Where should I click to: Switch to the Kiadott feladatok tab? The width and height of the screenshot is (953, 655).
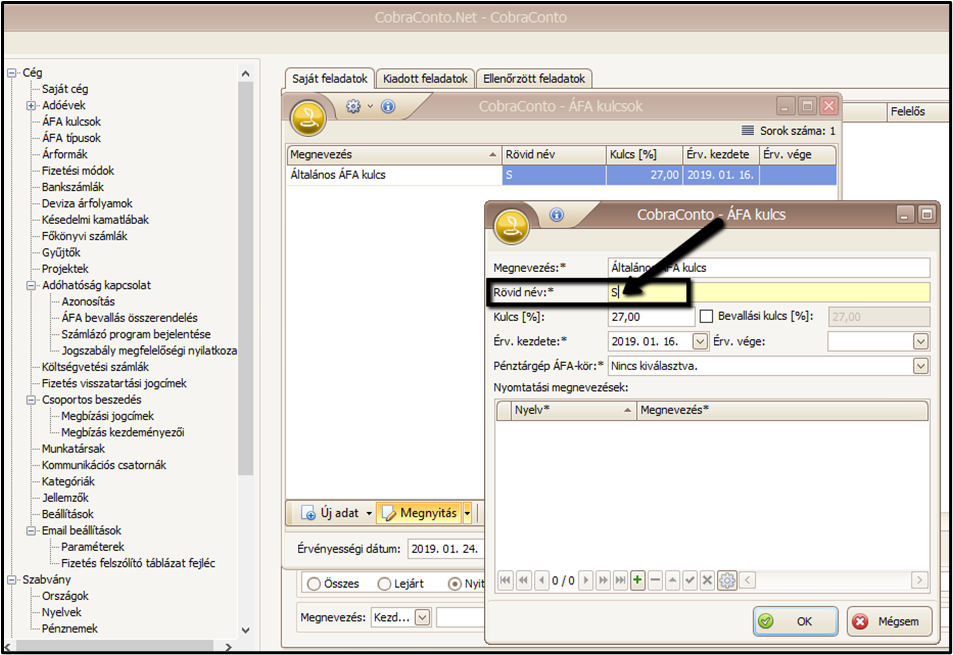425,79
